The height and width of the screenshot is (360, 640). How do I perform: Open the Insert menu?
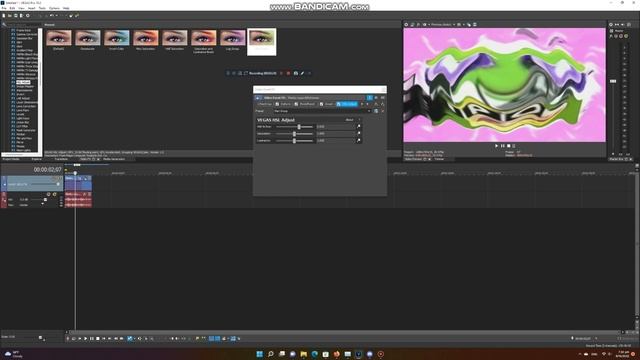(31, 8)
